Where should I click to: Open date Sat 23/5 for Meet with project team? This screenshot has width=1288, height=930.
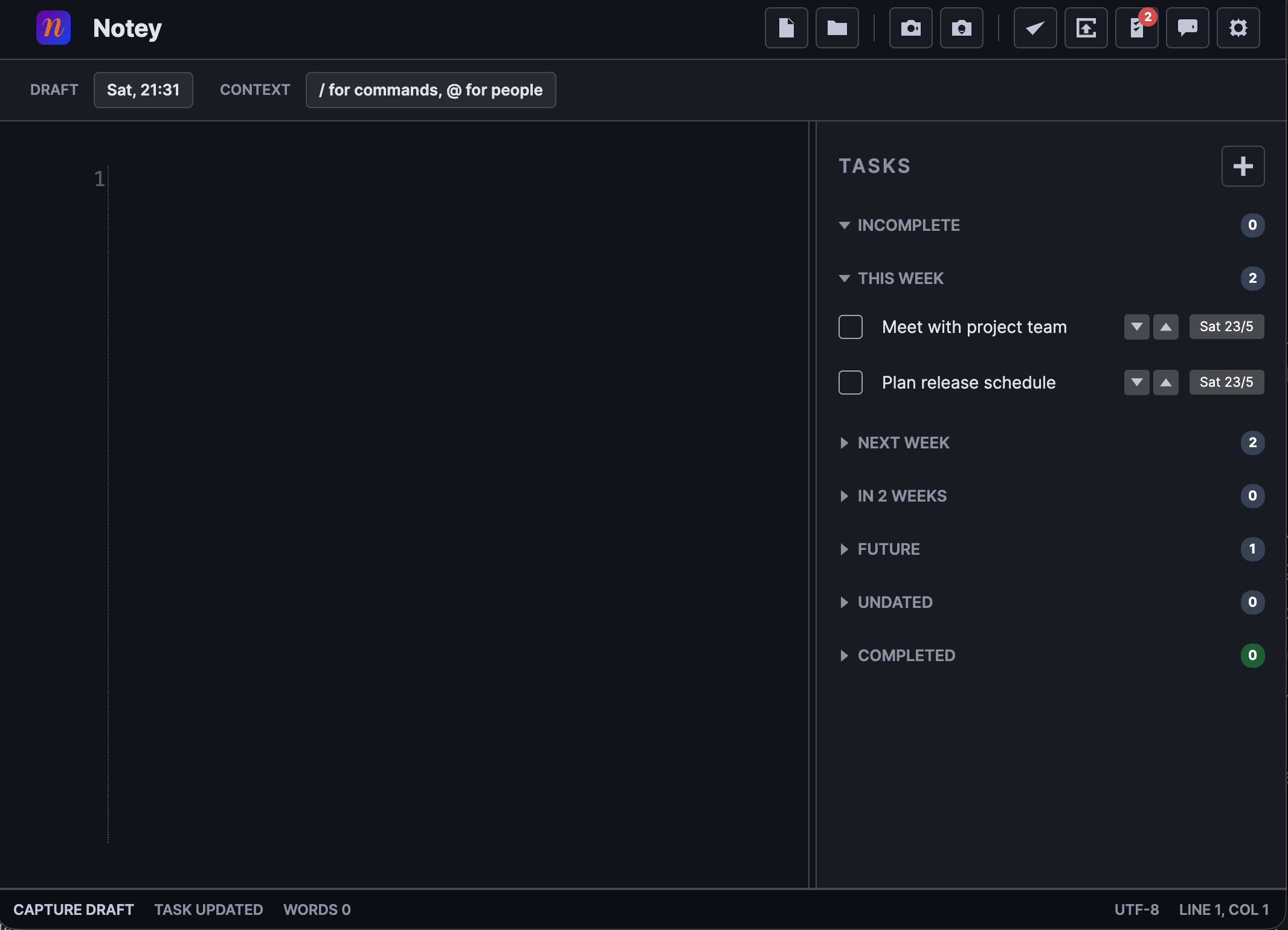[x=1226, y=327]
